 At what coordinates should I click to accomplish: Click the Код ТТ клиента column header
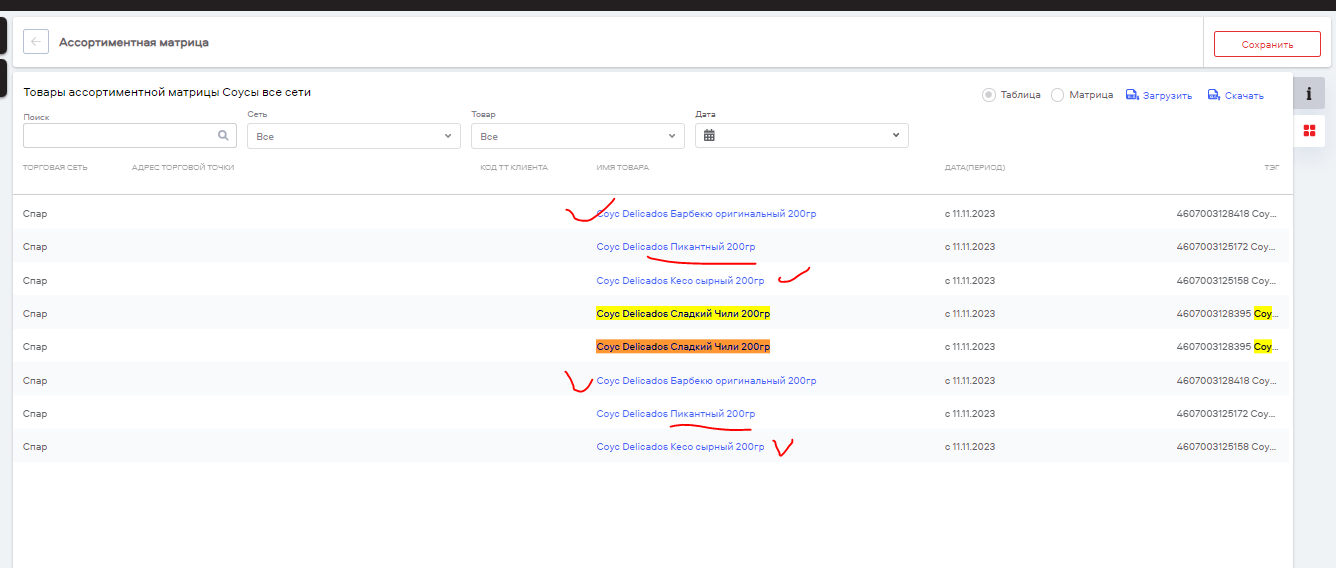tap(514, 168)
